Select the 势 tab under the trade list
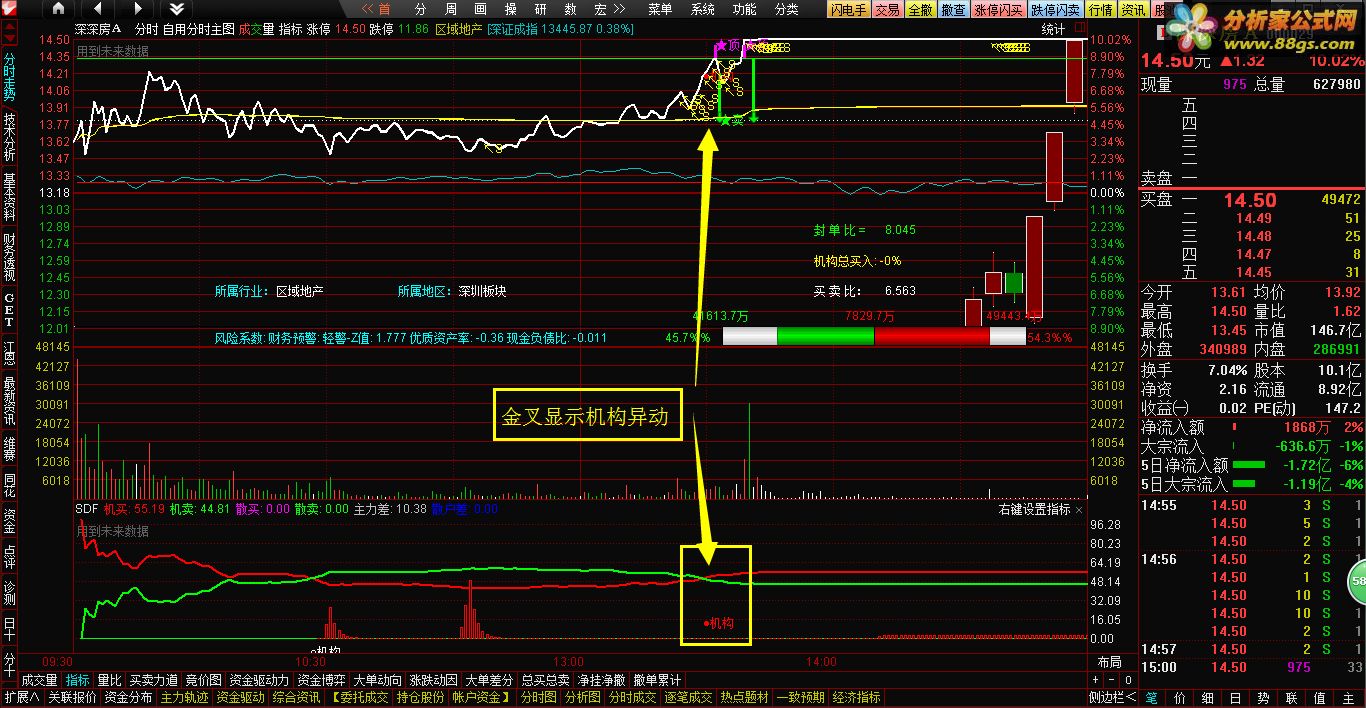Viewport: 1366px width, 708px height. click(1263, 697)
